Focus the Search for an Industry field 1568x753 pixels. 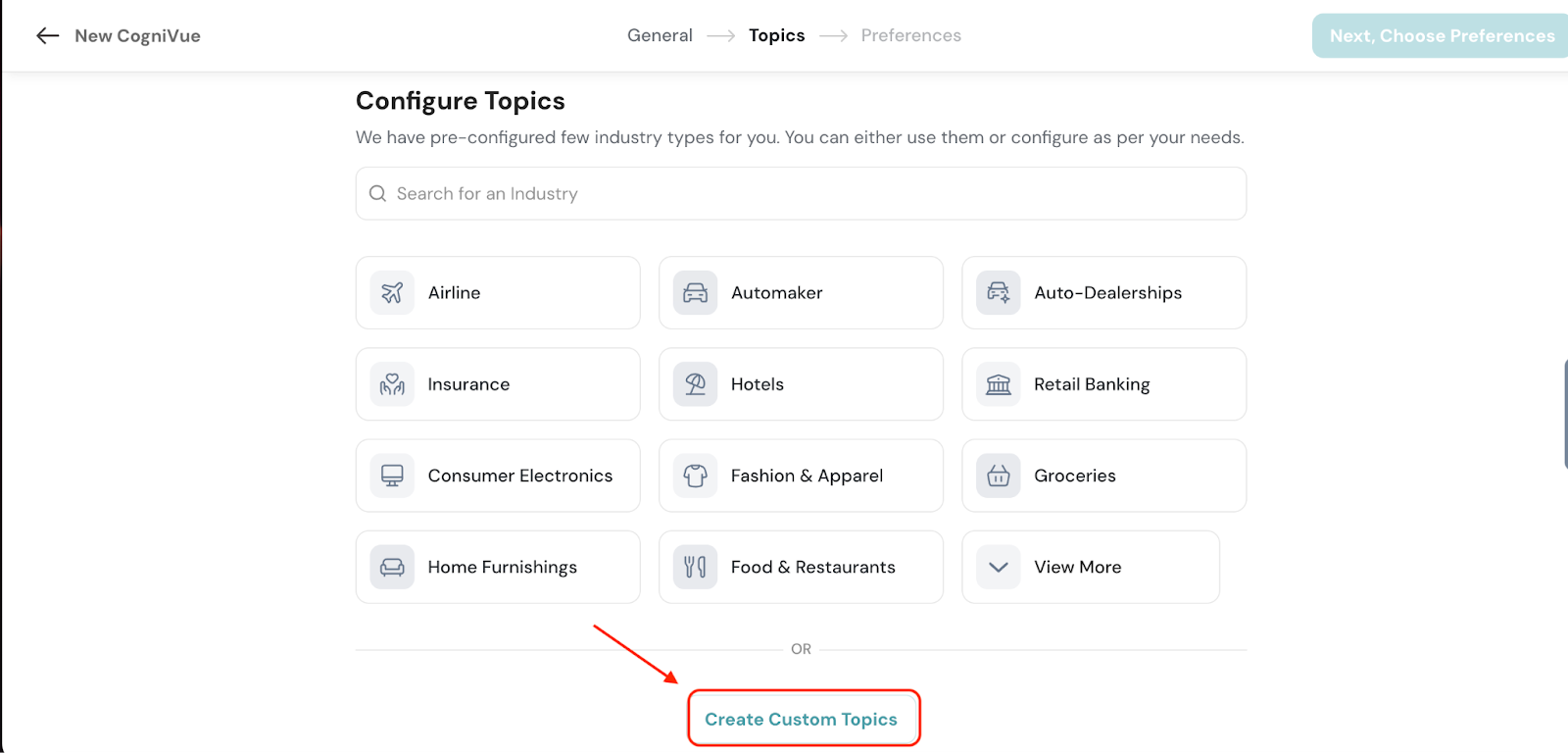[801, 193]
